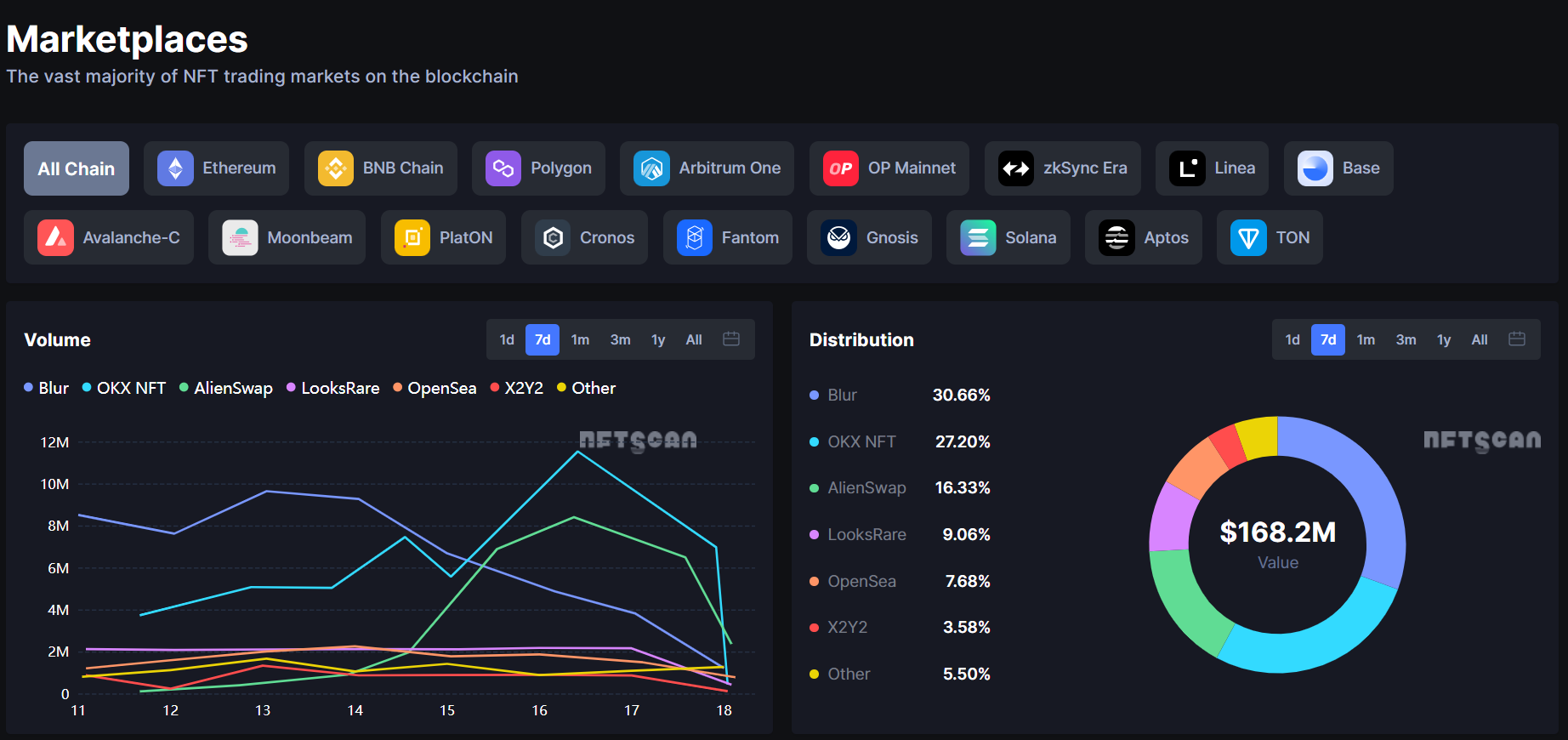The width and height of the screenshot is (1568, 740).
Task: Select the PlatON chain icon
Action: (412, 237)
